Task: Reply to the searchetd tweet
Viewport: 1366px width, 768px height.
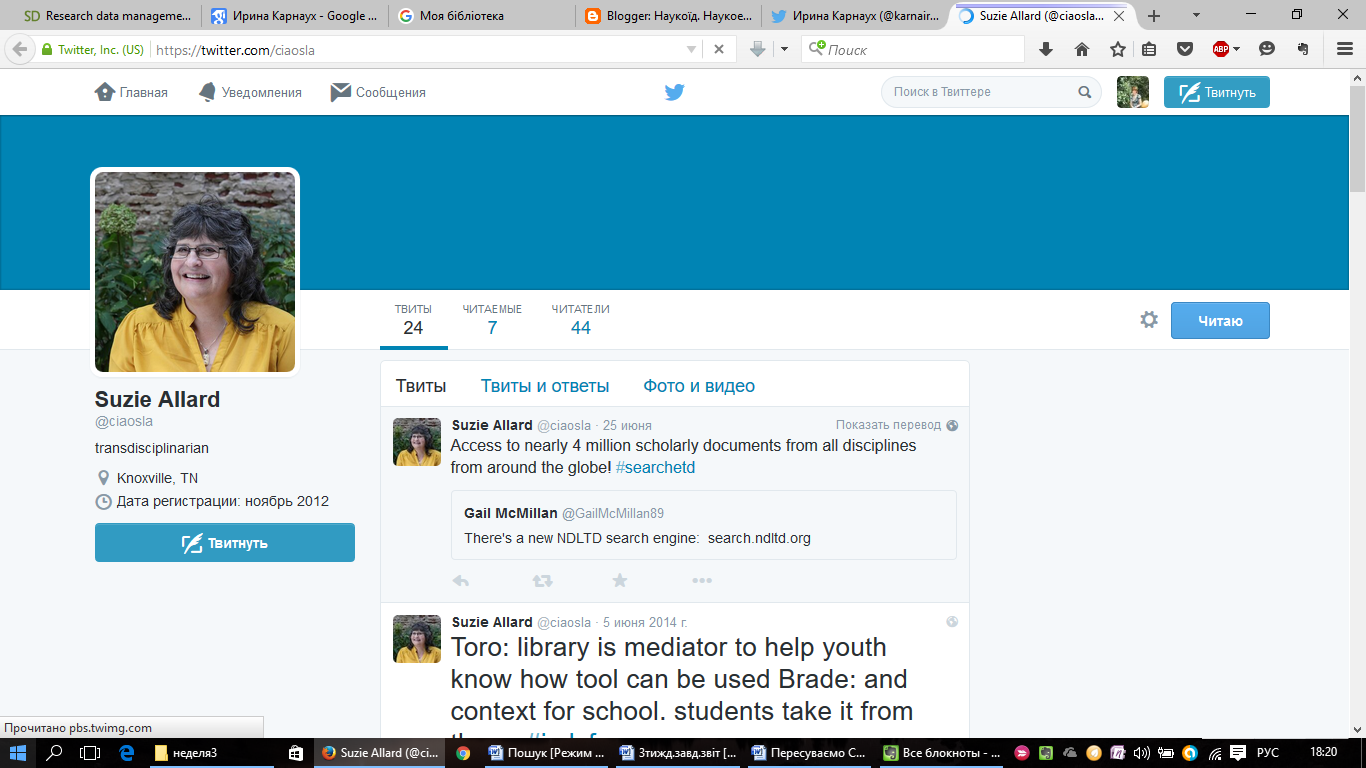Action: pyautogui.click(x=461, y=581)
